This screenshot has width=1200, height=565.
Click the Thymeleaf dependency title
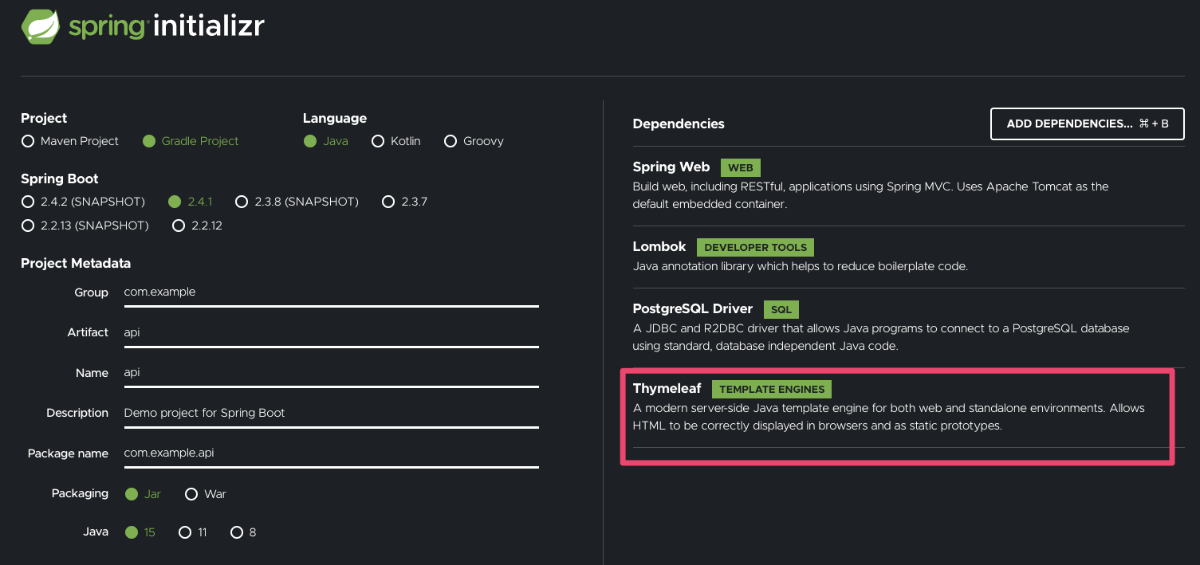pos(667,389)
